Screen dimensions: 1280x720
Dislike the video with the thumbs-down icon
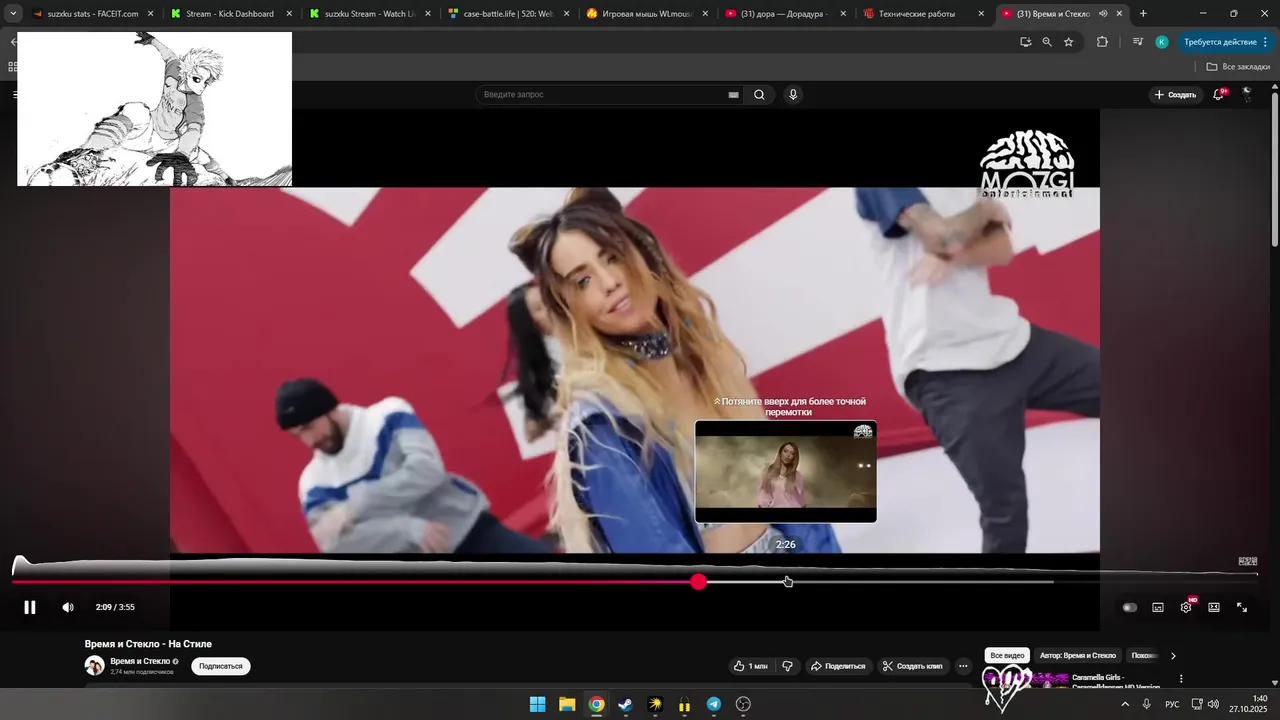[x=788, y=666]
